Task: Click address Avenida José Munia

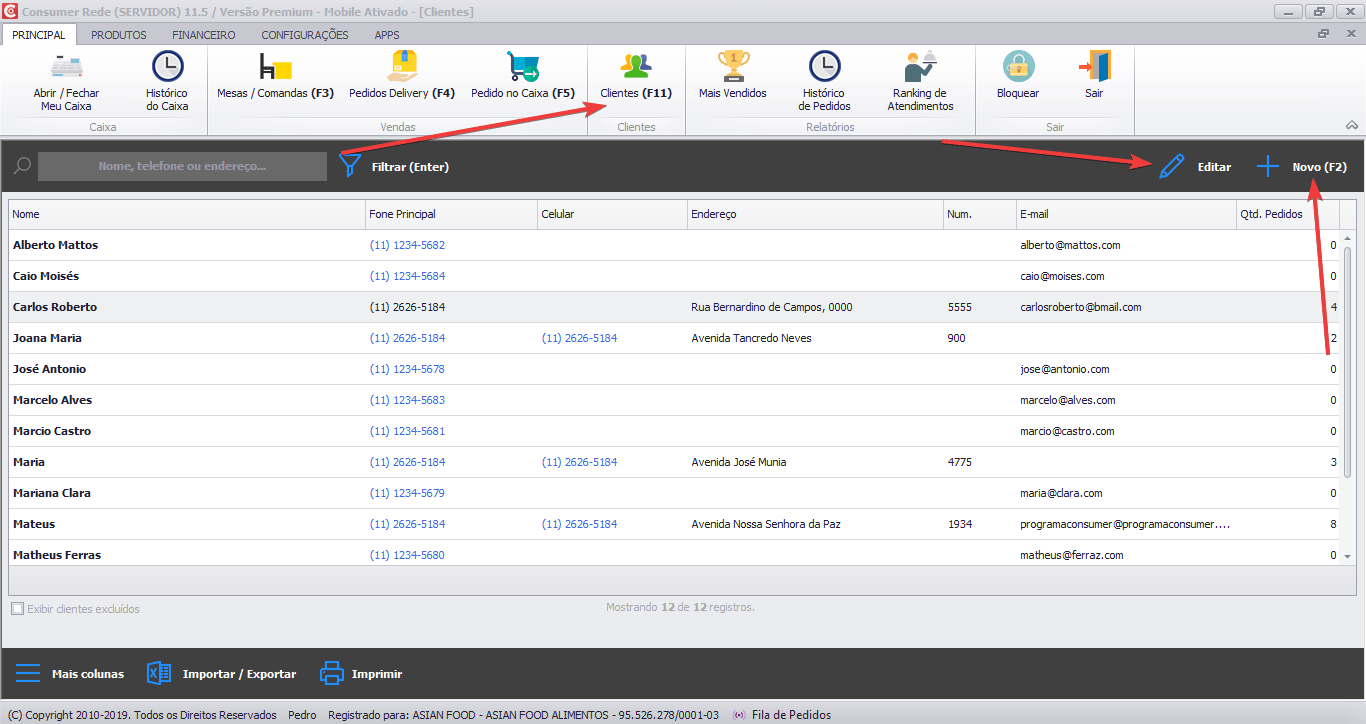Action: point(739,462)
